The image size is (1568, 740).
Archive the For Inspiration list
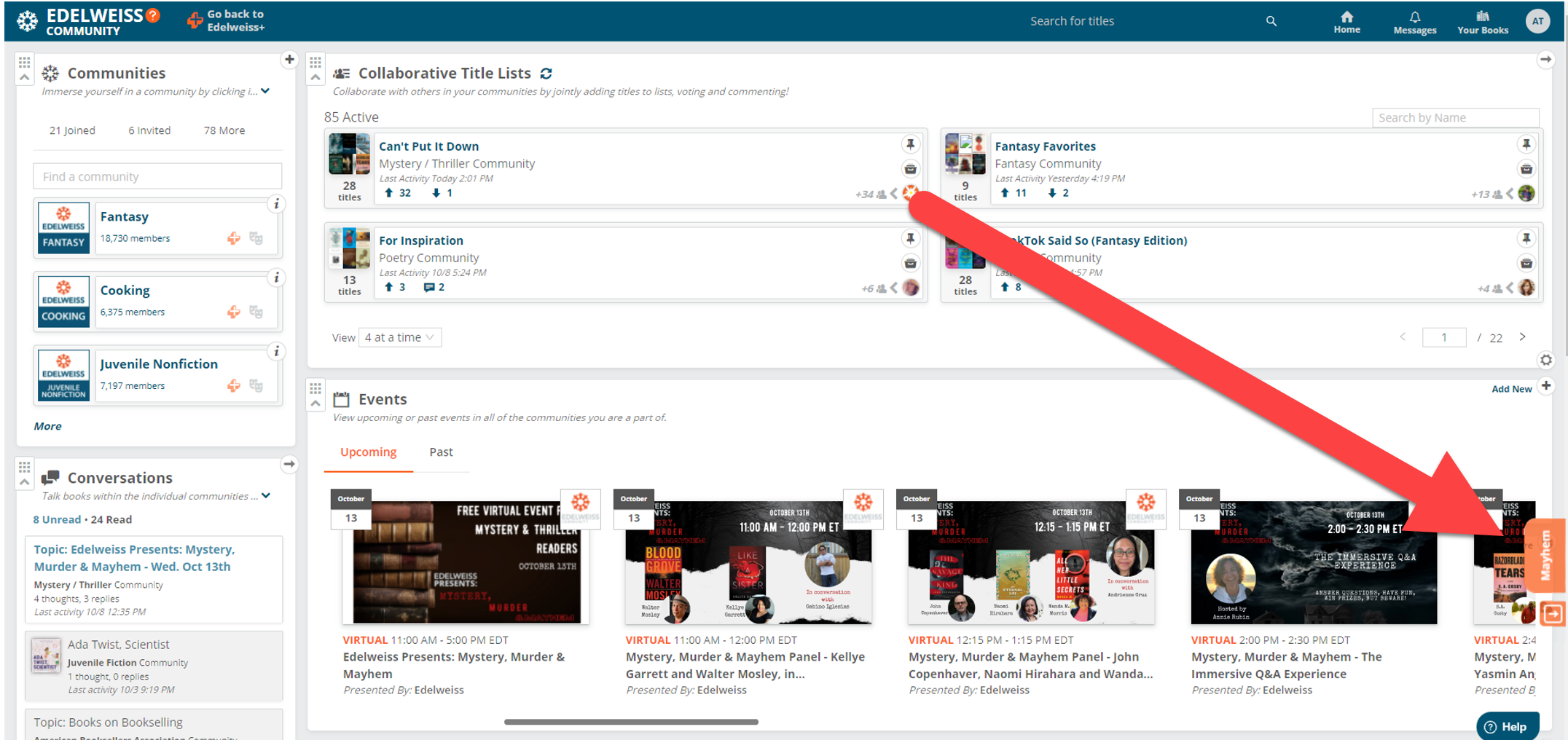[910, 263]
